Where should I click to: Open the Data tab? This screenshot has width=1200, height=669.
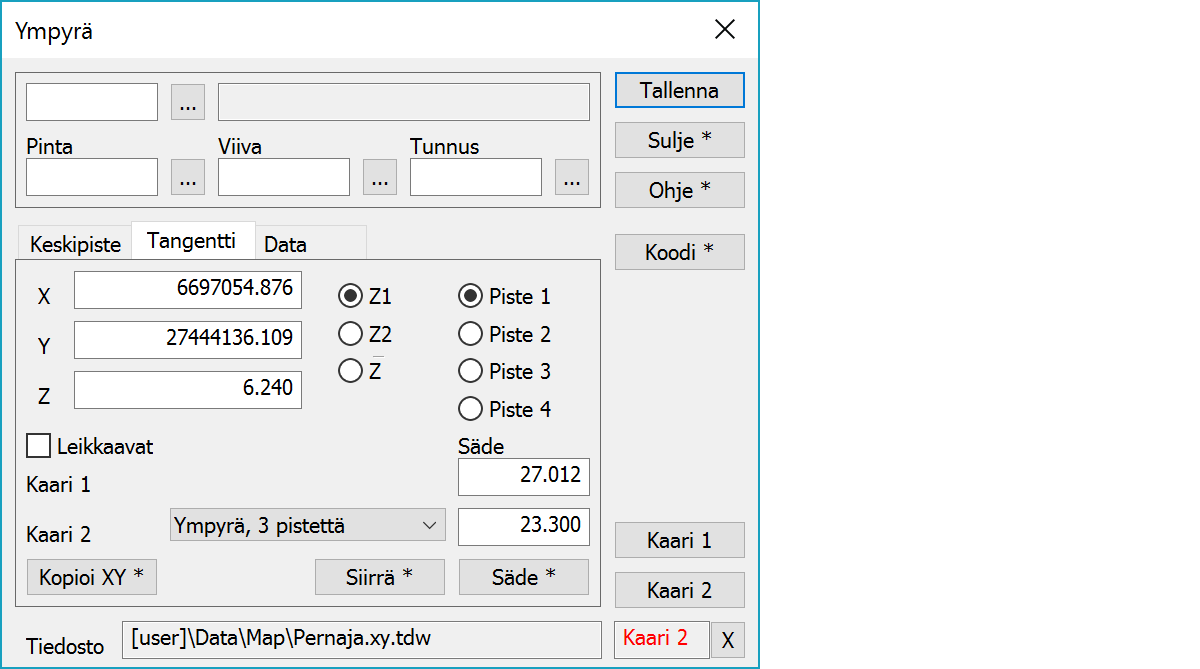coord(286,244)
